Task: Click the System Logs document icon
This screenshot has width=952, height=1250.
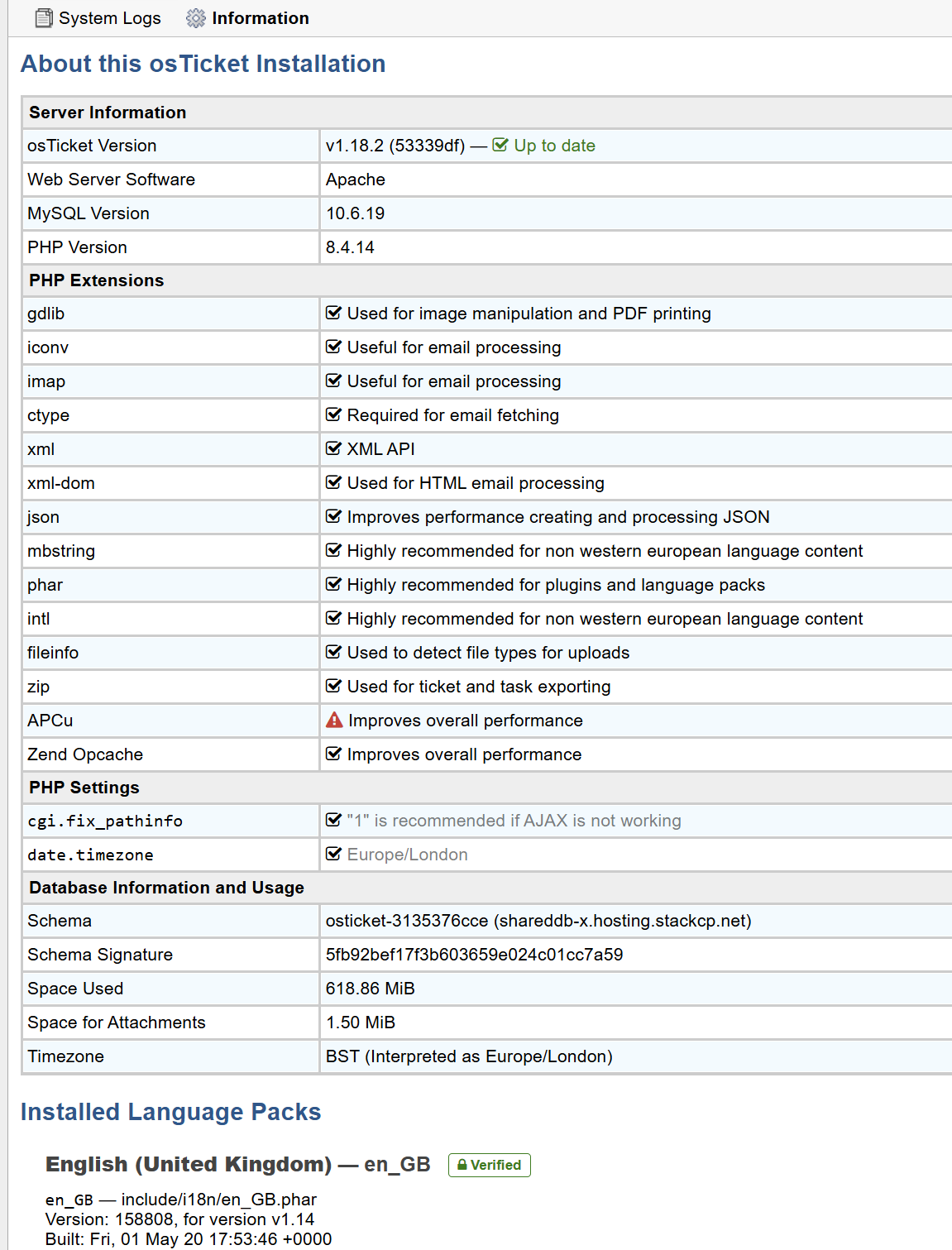Action: pyautogui.click(x=44, y=18)
